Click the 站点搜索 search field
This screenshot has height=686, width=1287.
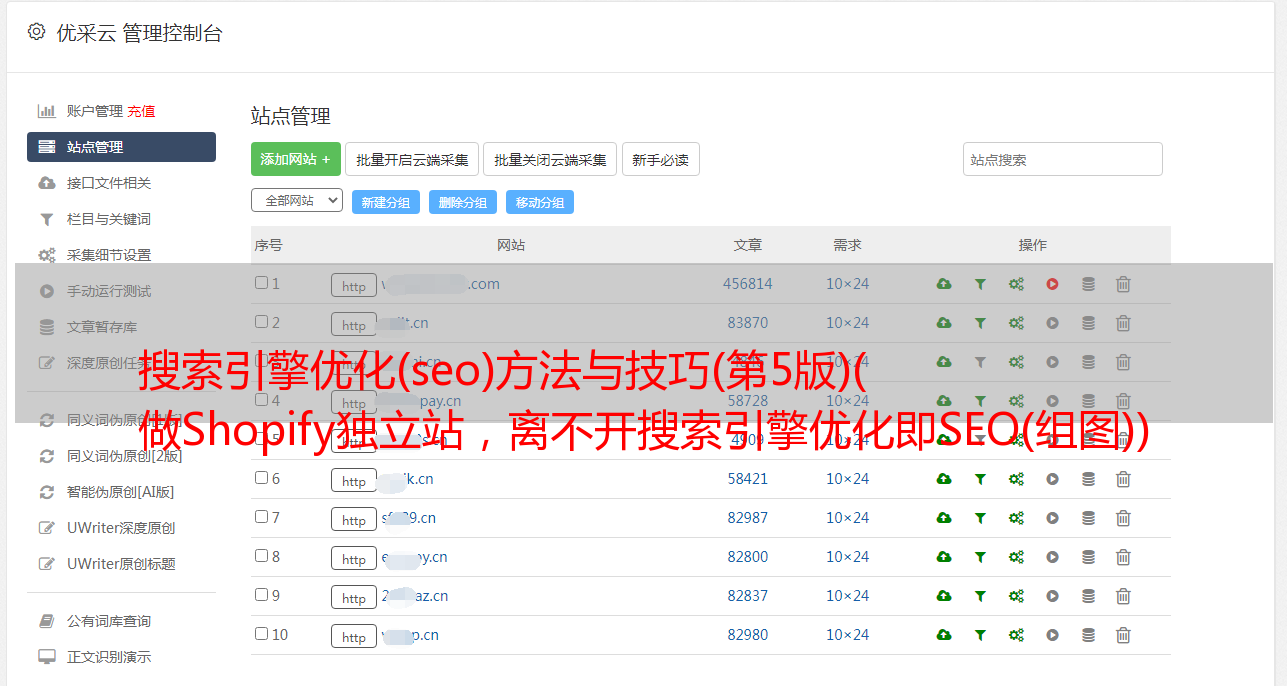click(x=1063, y=159)
